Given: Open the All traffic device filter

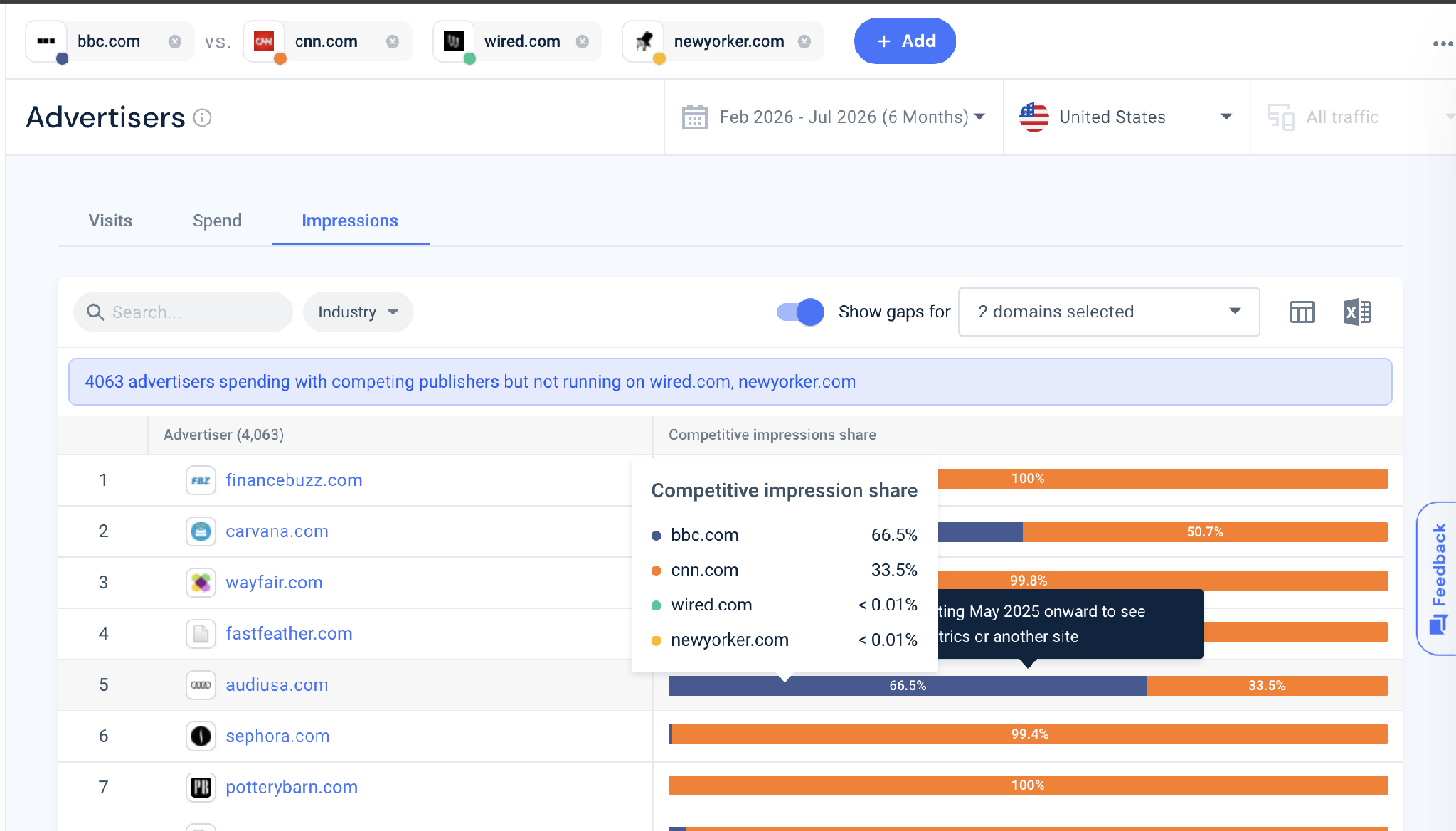Looking at the screenshot, I should tap(1359, 117).
